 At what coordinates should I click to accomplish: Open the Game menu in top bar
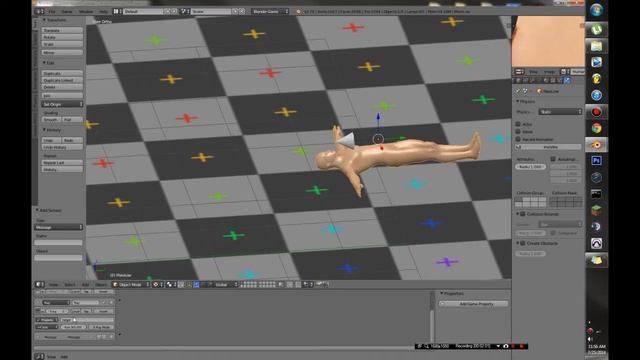pyautogui.click(x=67, y=11)
